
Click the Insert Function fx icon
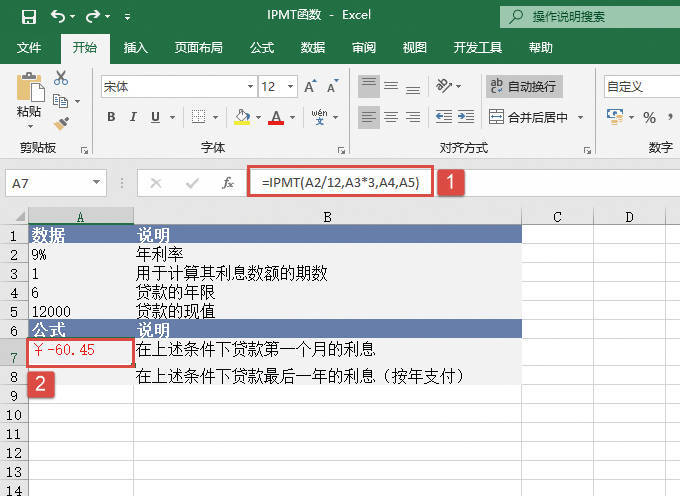point(228,183)
